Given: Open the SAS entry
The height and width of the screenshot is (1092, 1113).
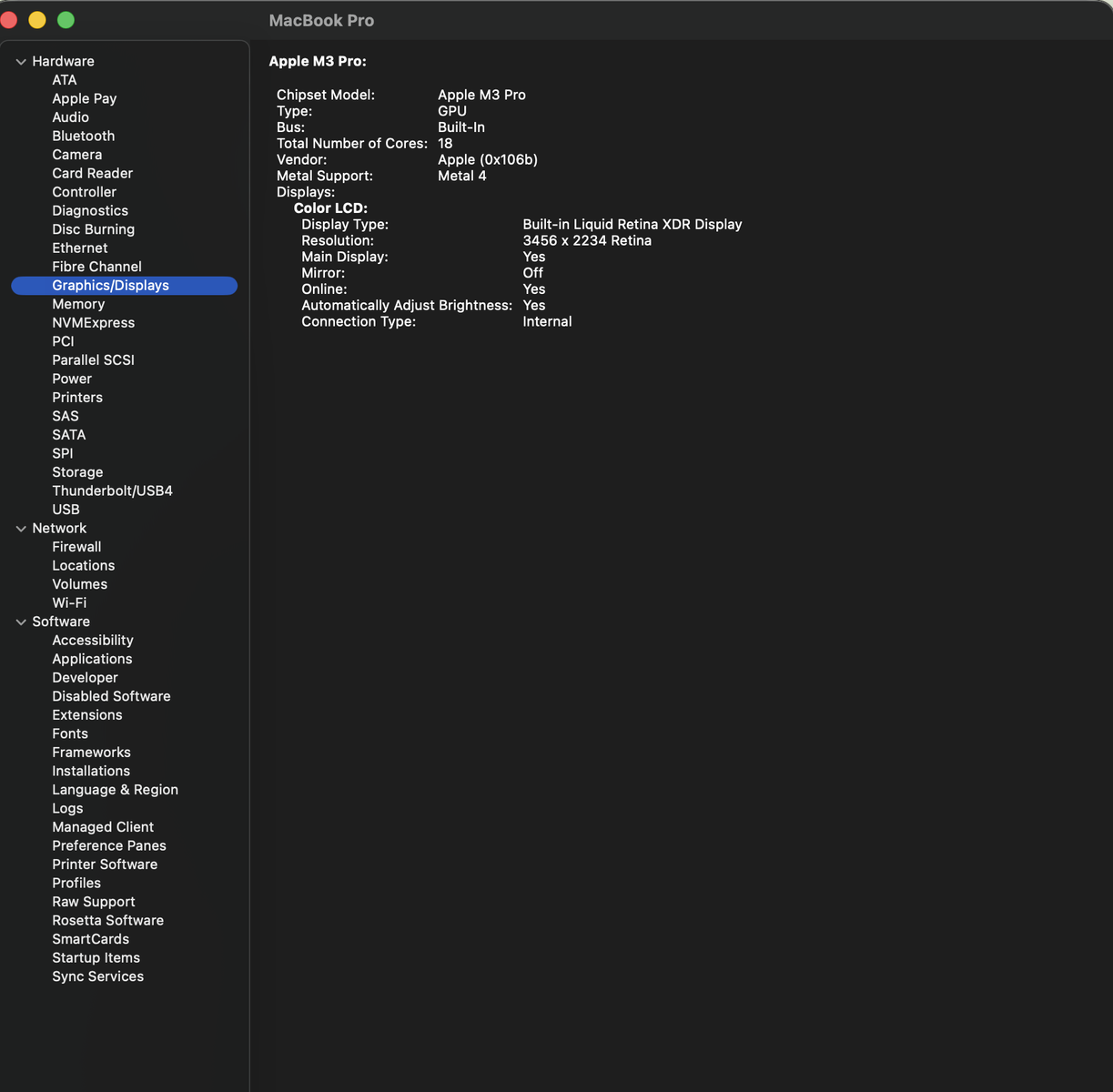Looking at the screenshot, I should 66,416.
